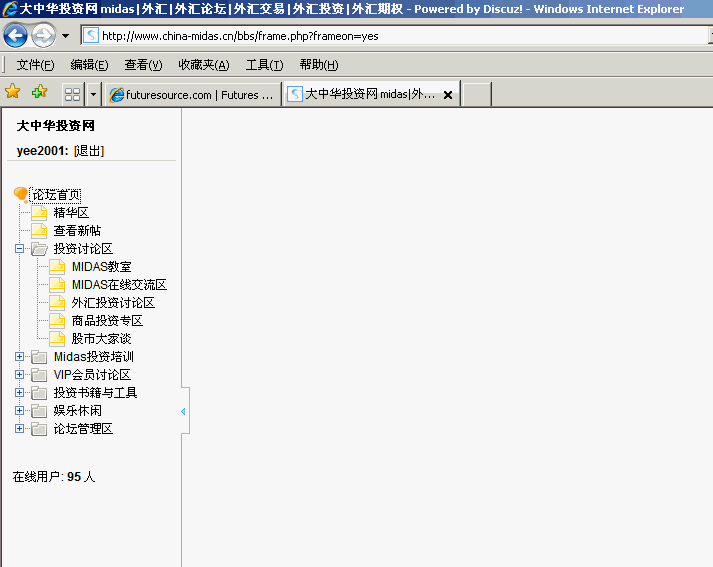The height and width of the screenshot is (567, 713).
Task: Click the 在线用户: 95 人 status text
Action: pyautogui.click(x=54, y=477)
